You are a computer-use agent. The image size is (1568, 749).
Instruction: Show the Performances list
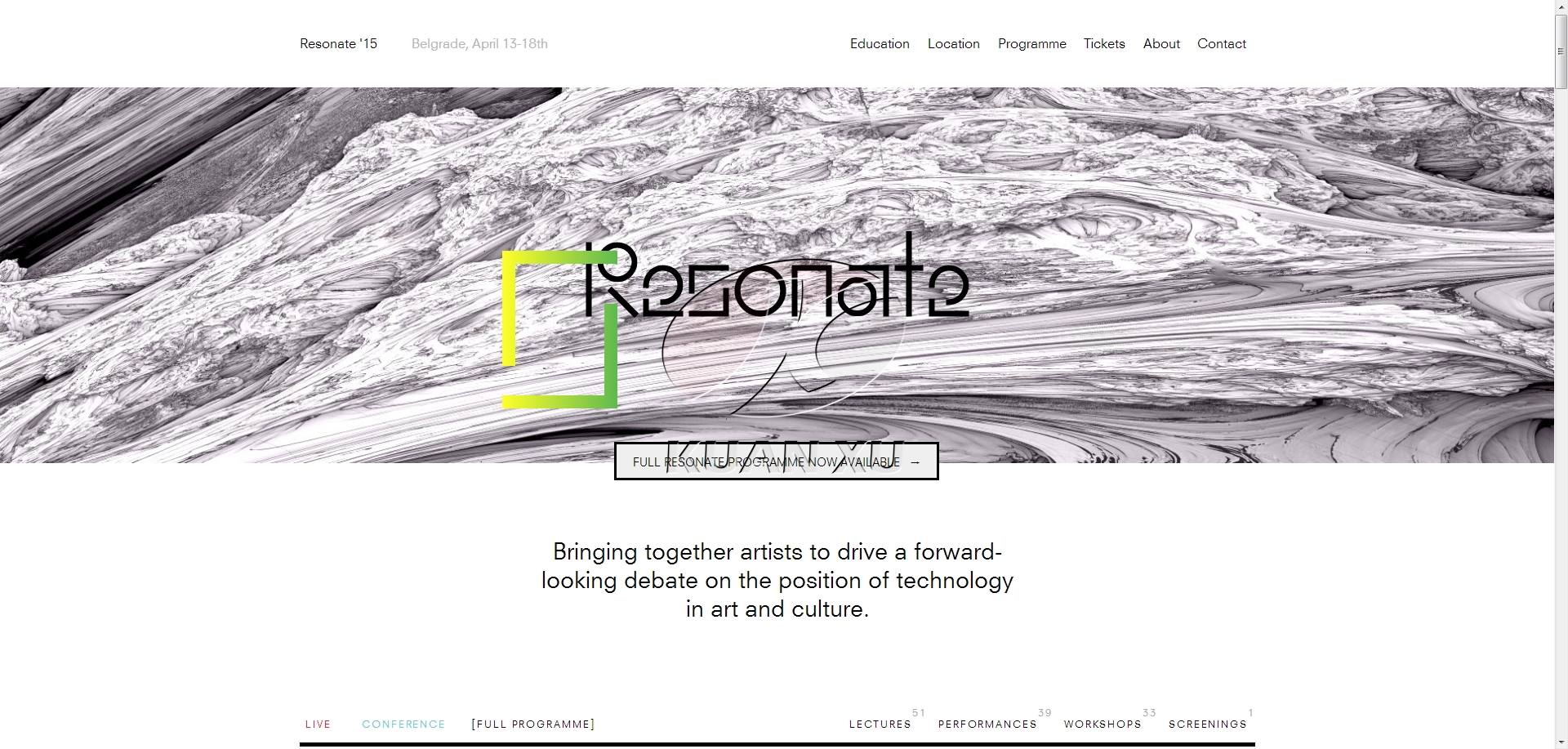[x=987, y=724]
